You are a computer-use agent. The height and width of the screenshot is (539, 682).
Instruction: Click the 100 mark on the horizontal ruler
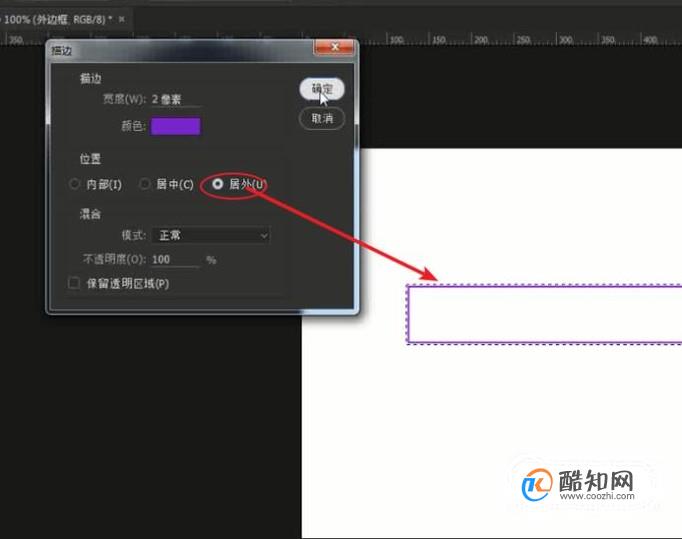click(396, 40)
